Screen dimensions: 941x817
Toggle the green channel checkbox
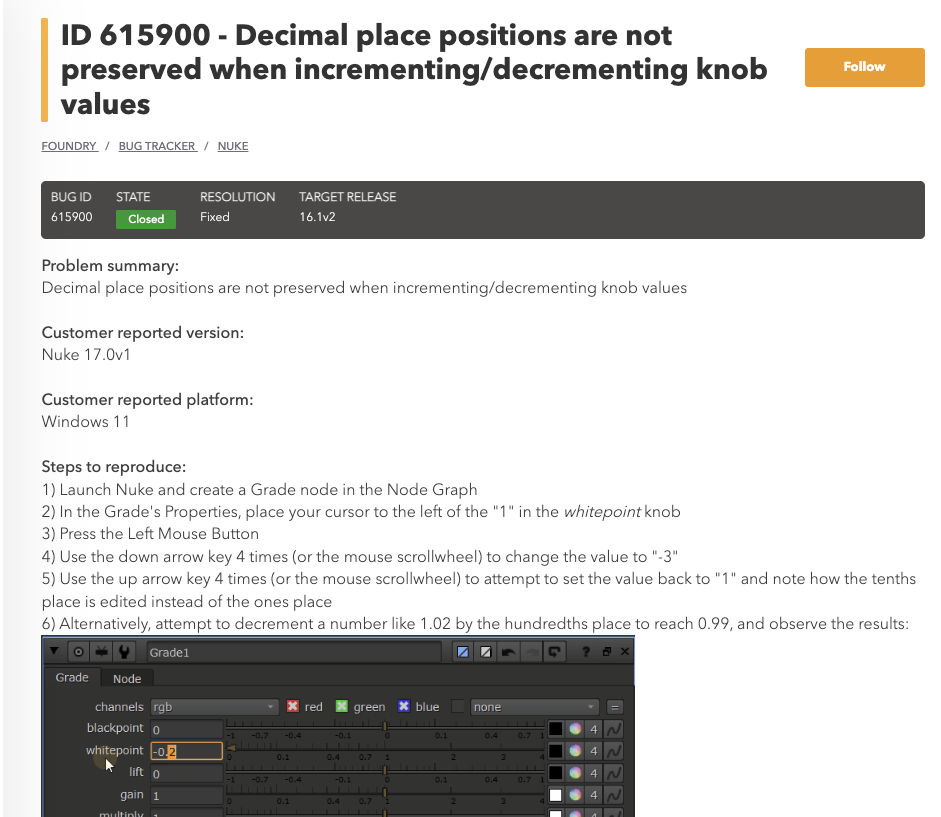341,706
